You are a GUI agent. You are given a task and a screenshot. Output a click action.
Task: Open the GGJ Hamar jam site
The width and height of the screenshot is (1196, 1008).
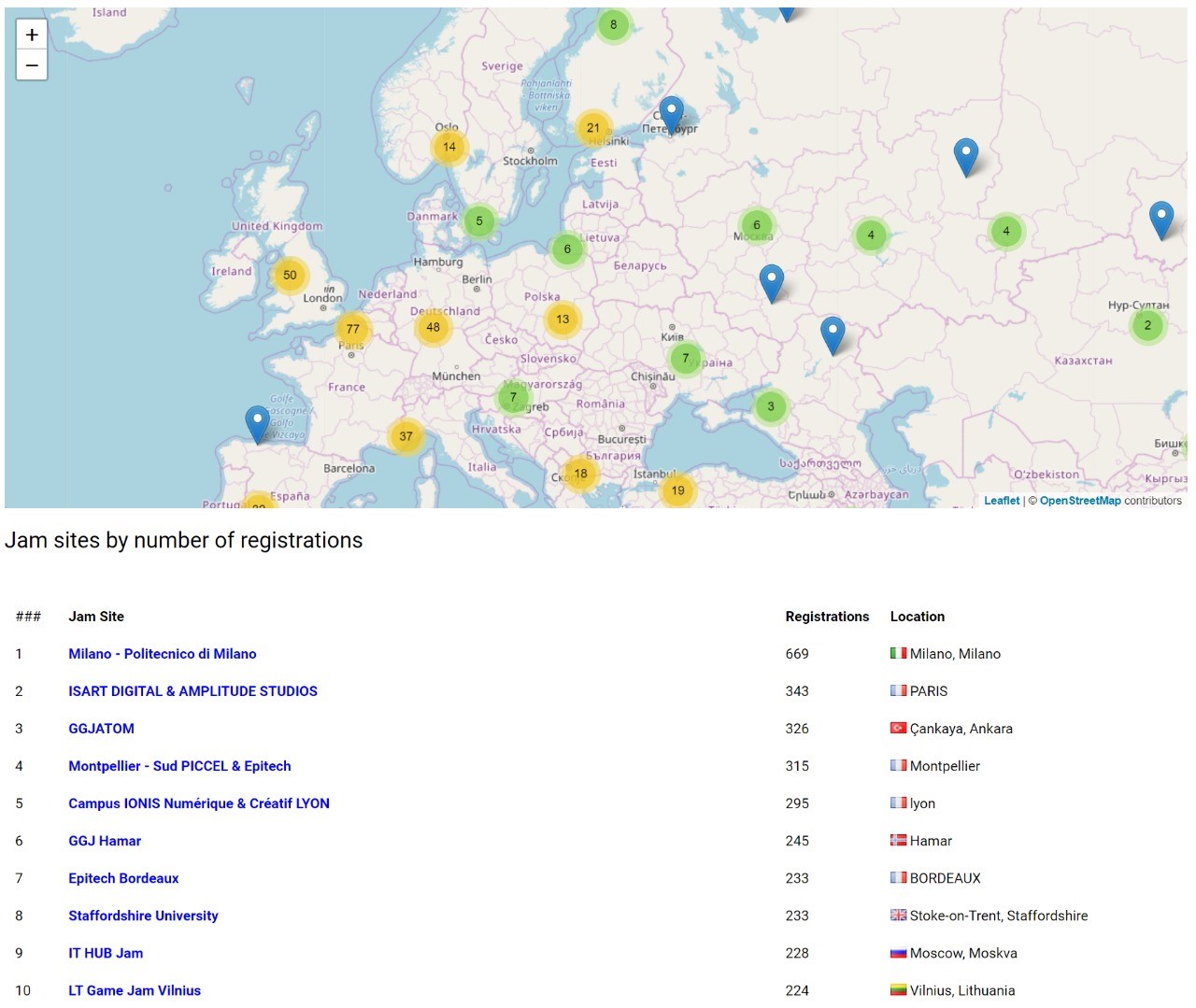click(x=105, y=841)
